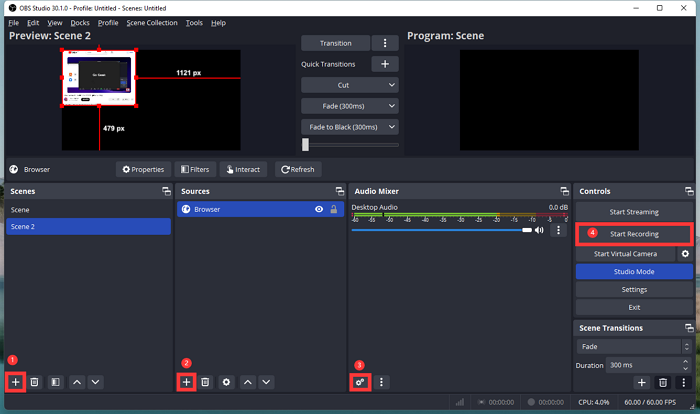Open the Help menu
The width and height of the screenshot is (700, 414).
[218, 23]
